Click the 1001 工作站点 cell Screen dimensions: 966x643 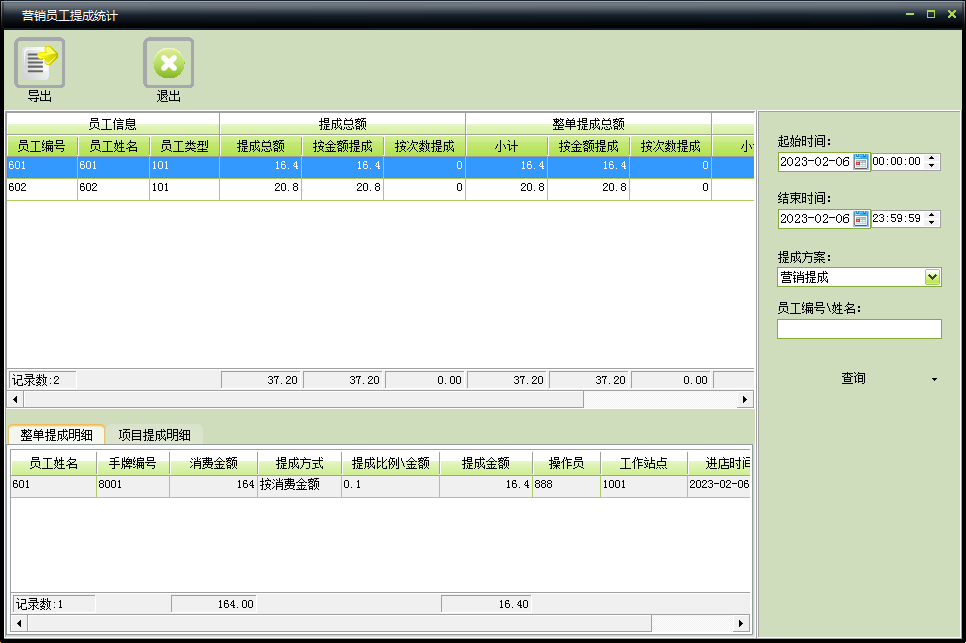(x=644, y=485)
